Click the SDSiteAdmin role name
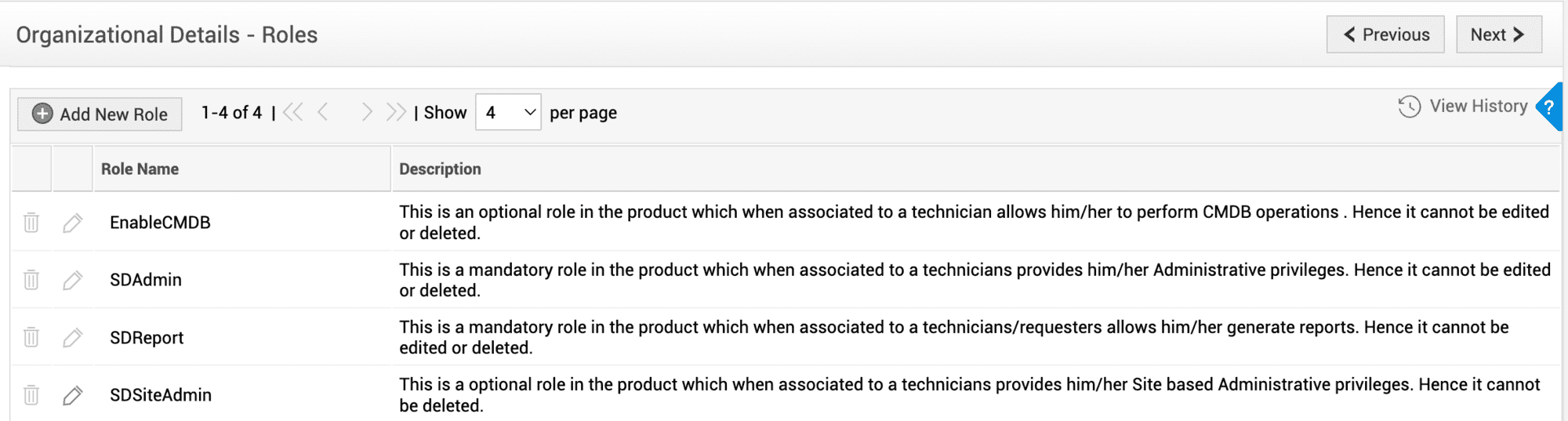The width and height of the screenshot is (1568, 421). coord(161,395)
